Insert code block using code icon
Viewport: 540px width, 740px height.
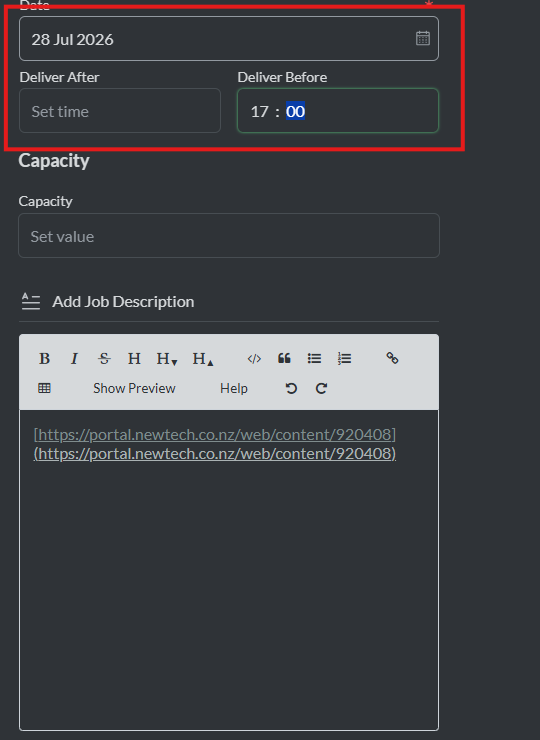pos(254,359)
